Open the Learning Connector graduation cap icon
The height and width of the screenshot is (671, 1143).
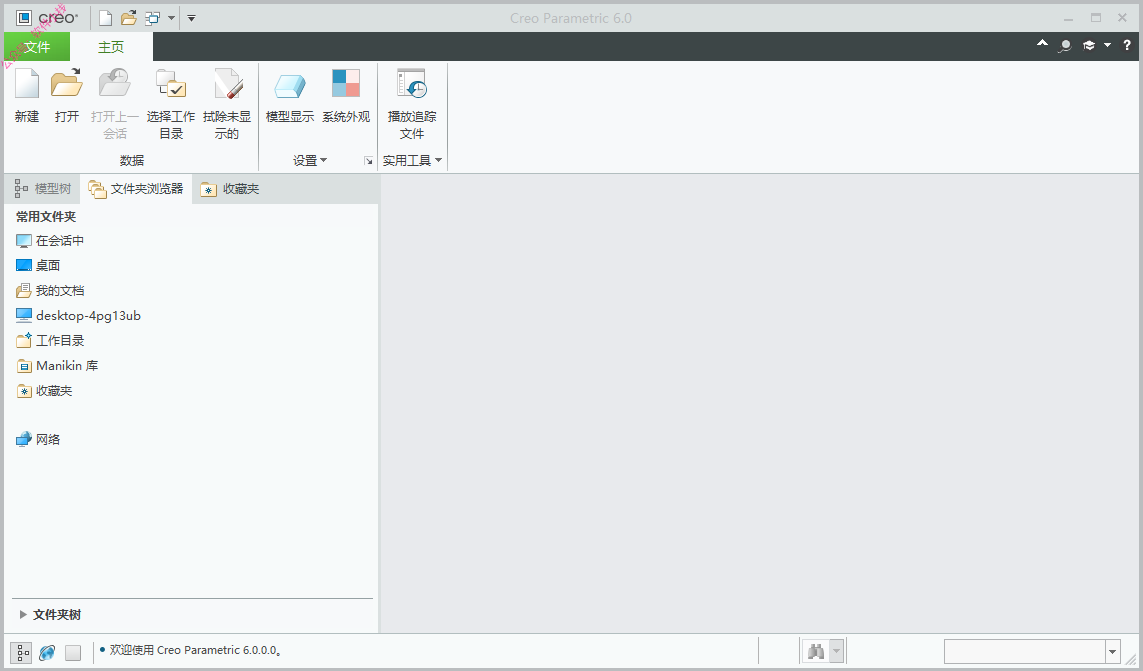pos(1089,45)
